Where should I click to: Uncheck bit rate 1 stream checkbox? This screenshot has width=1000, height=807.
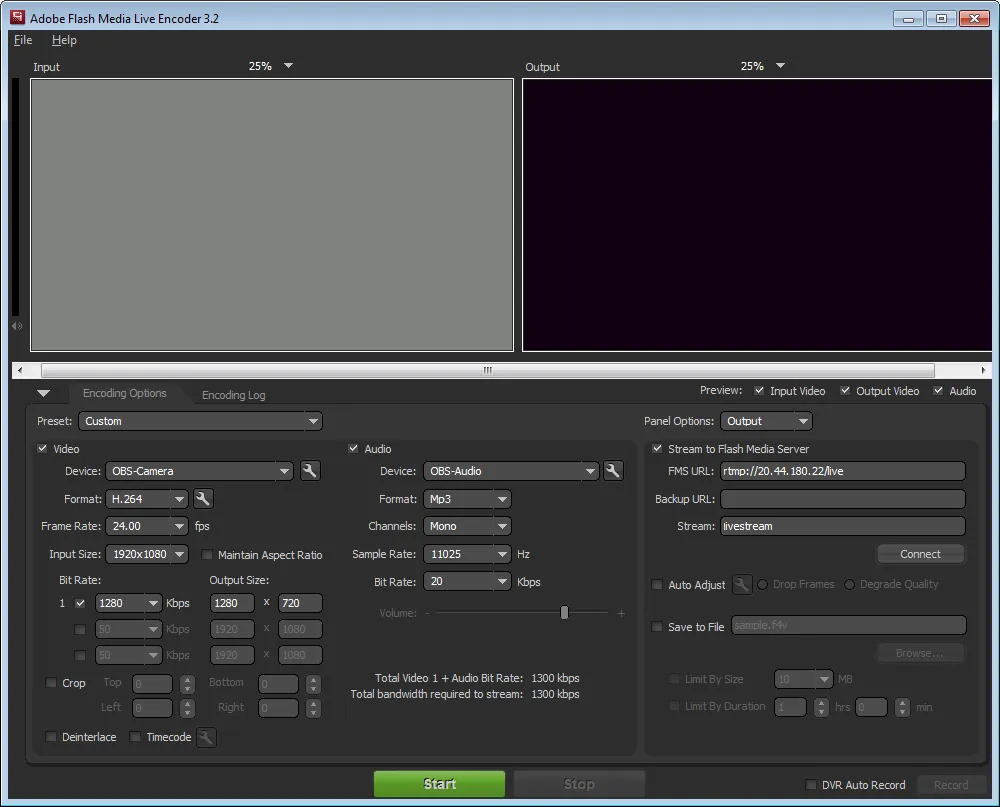click(x=80, y=603)
